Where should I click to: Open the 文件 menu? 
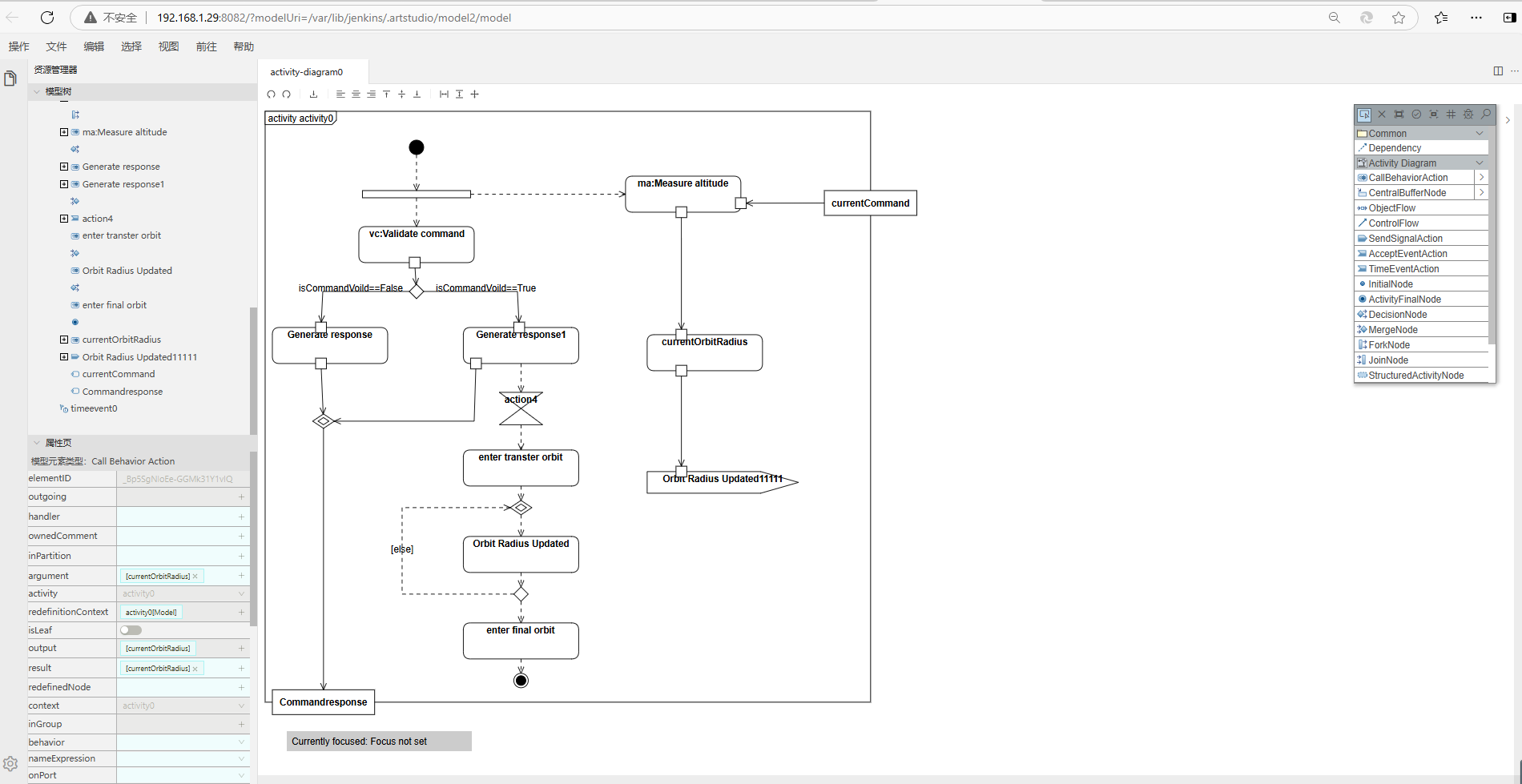(56, 46)
